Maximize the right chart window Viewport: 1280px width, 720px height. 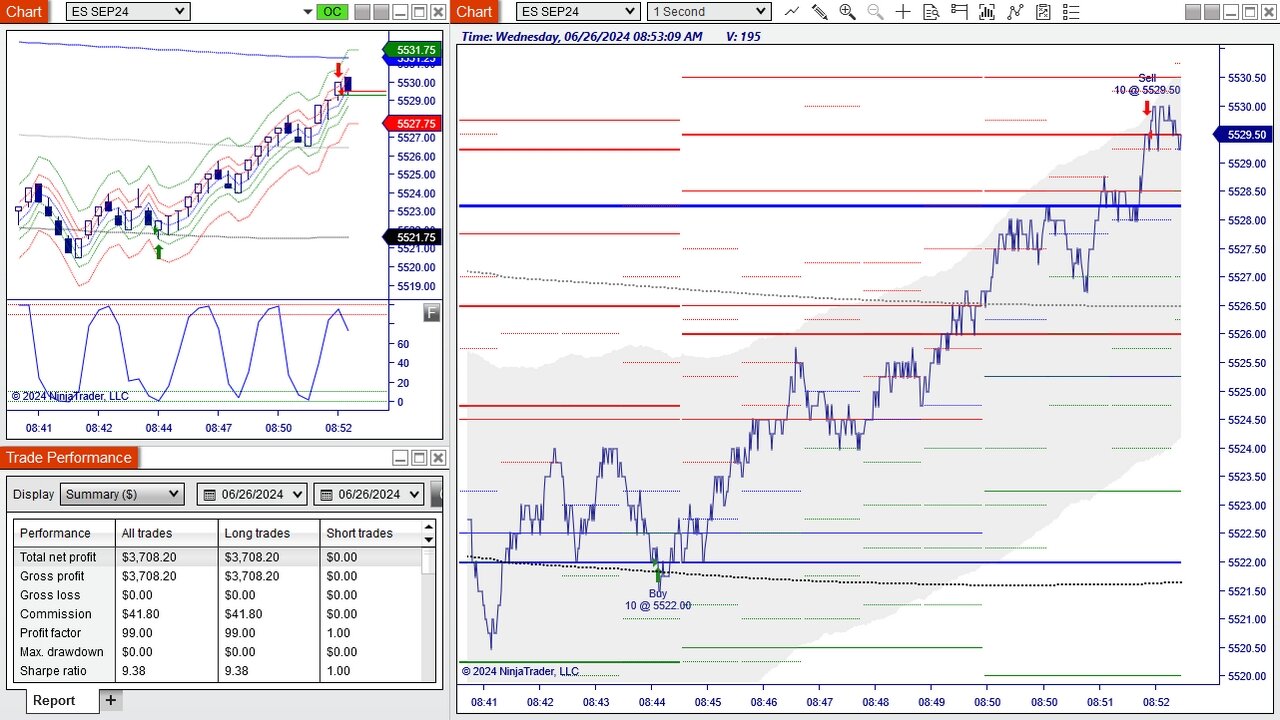tap(1251, 12)
